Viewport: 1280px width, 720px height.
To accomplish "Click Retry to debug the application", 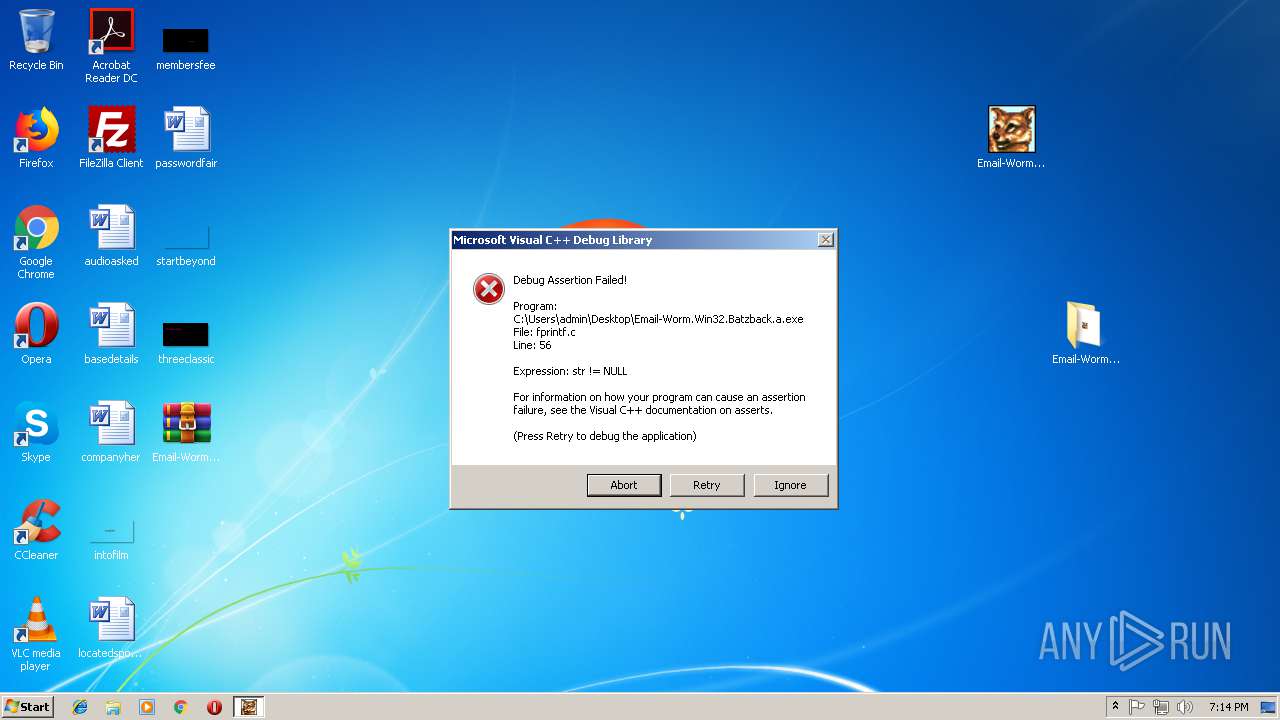I will tap(707, 485).
